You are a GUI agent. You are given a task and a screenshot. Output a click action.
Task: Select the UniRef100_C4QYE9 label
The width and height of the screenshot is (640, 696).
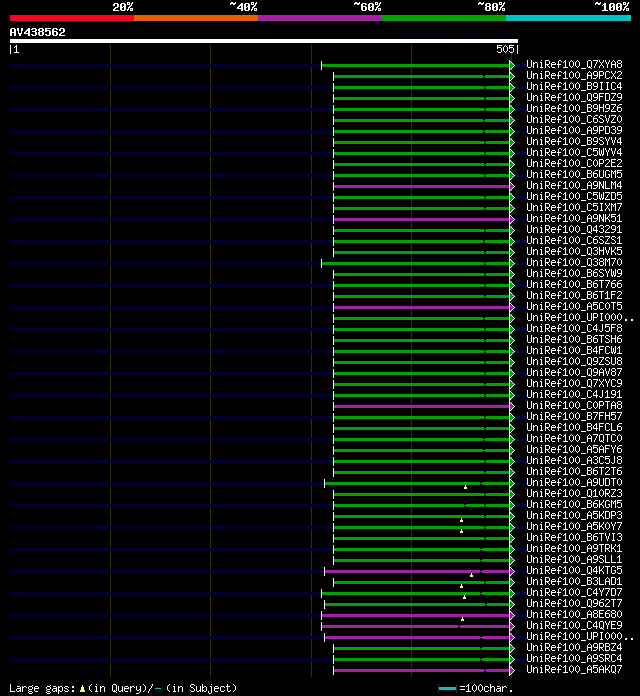574,625
